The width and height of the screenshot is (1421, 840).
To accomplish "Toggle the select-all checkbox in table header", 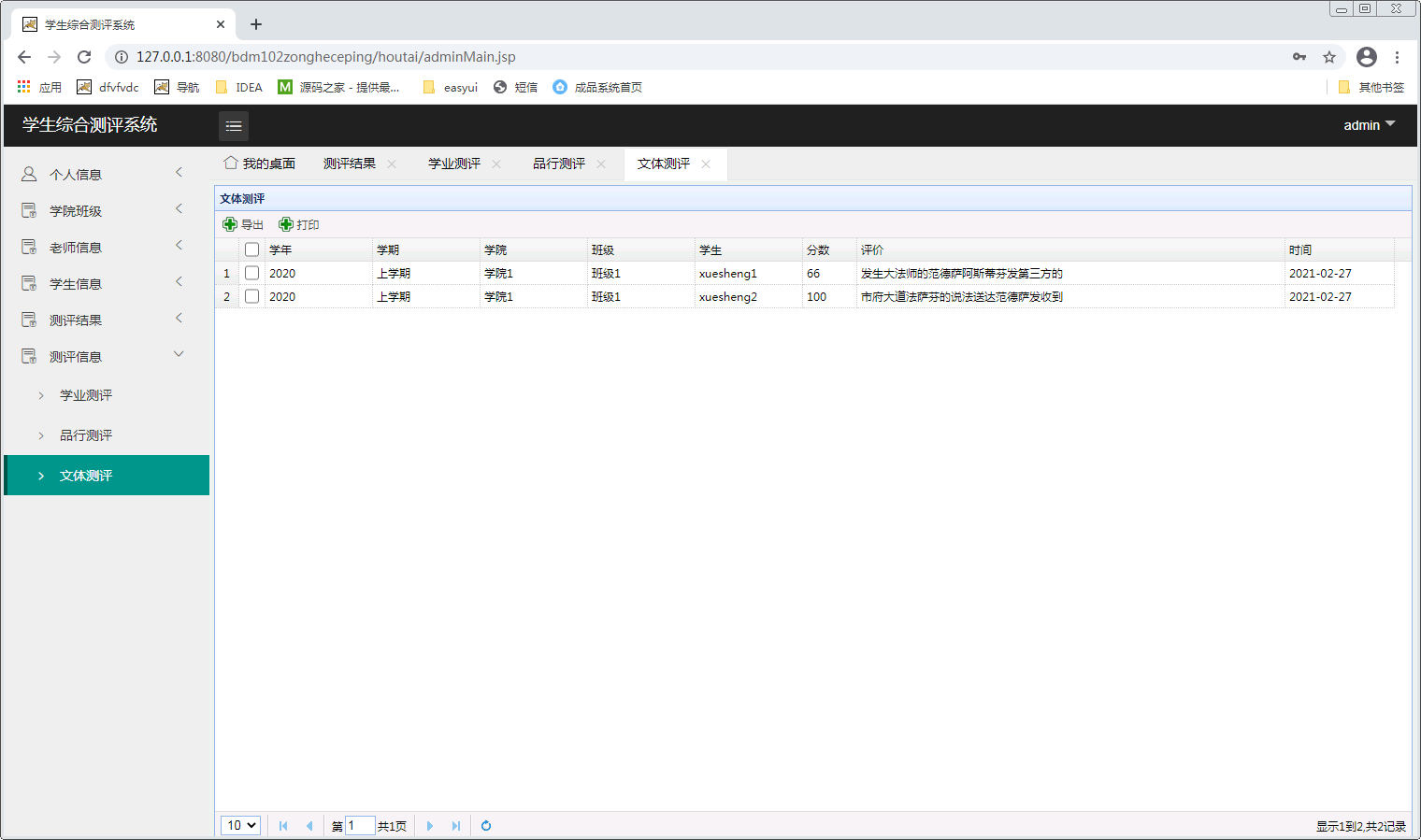I will pos(251,249).
